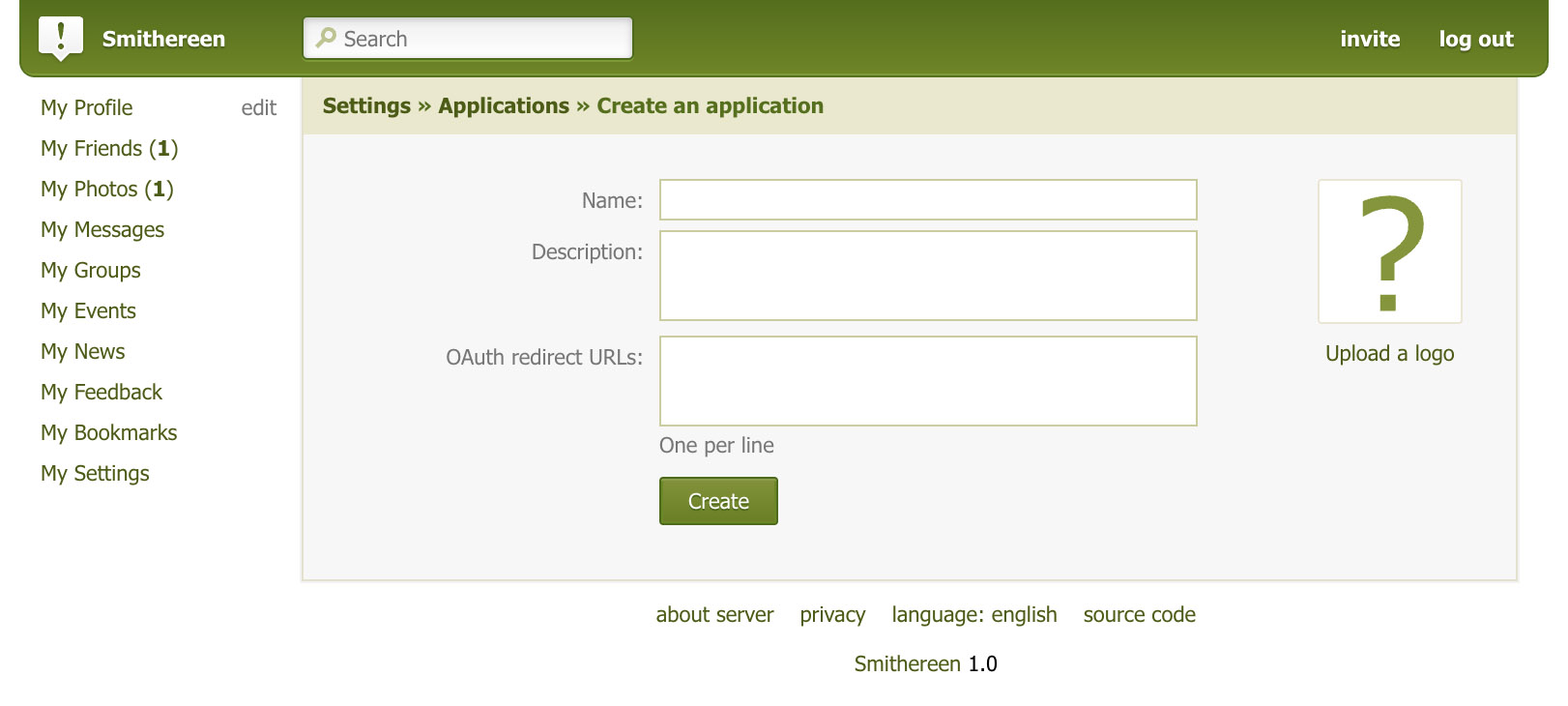This screenshot has height=706, width=1568.
Task: Open My Profile from sidebar
Action: click(x=87, y=108)
